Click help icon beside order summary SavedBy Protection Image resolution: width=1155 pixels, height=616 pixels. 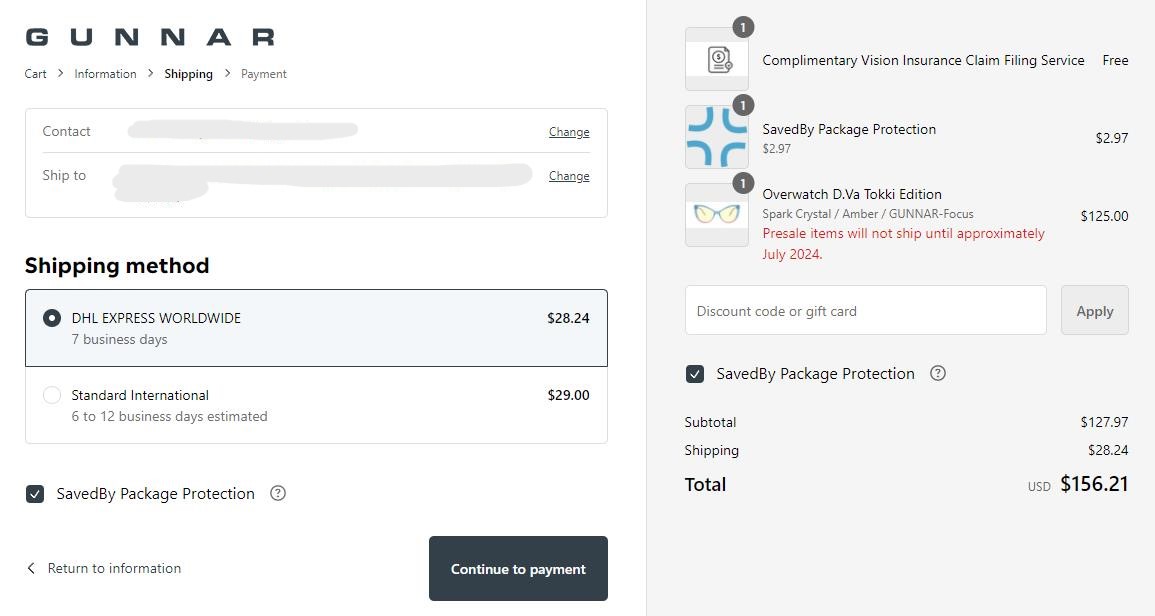(938, 373)
